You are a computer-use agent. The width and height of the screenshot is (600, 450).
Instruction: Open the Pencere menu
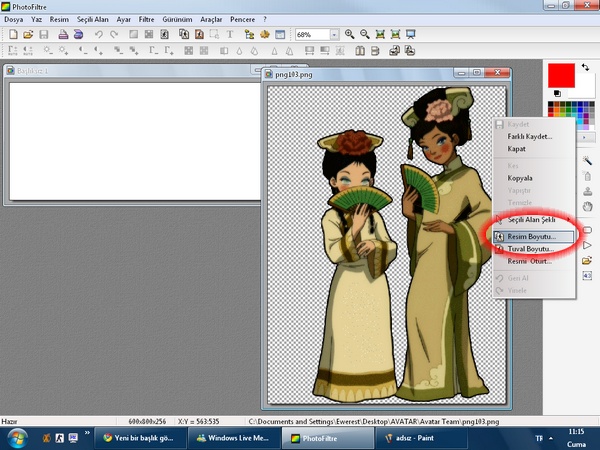(243, 20)
